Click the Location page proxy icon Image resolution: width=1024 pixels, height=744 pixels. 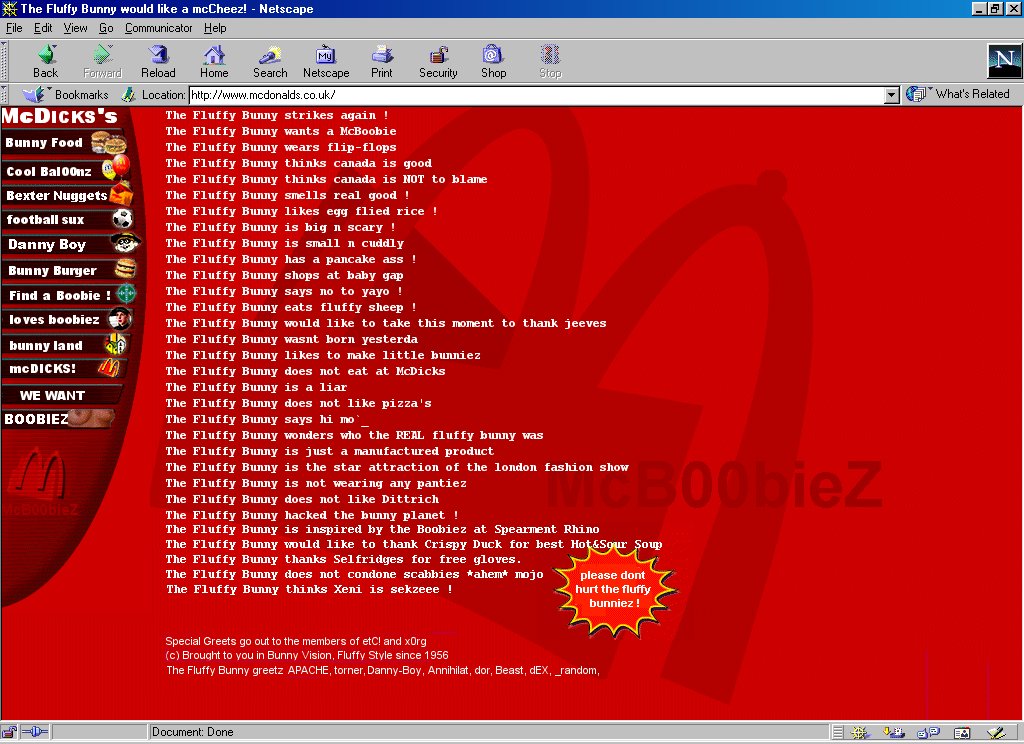click(129, 95)
